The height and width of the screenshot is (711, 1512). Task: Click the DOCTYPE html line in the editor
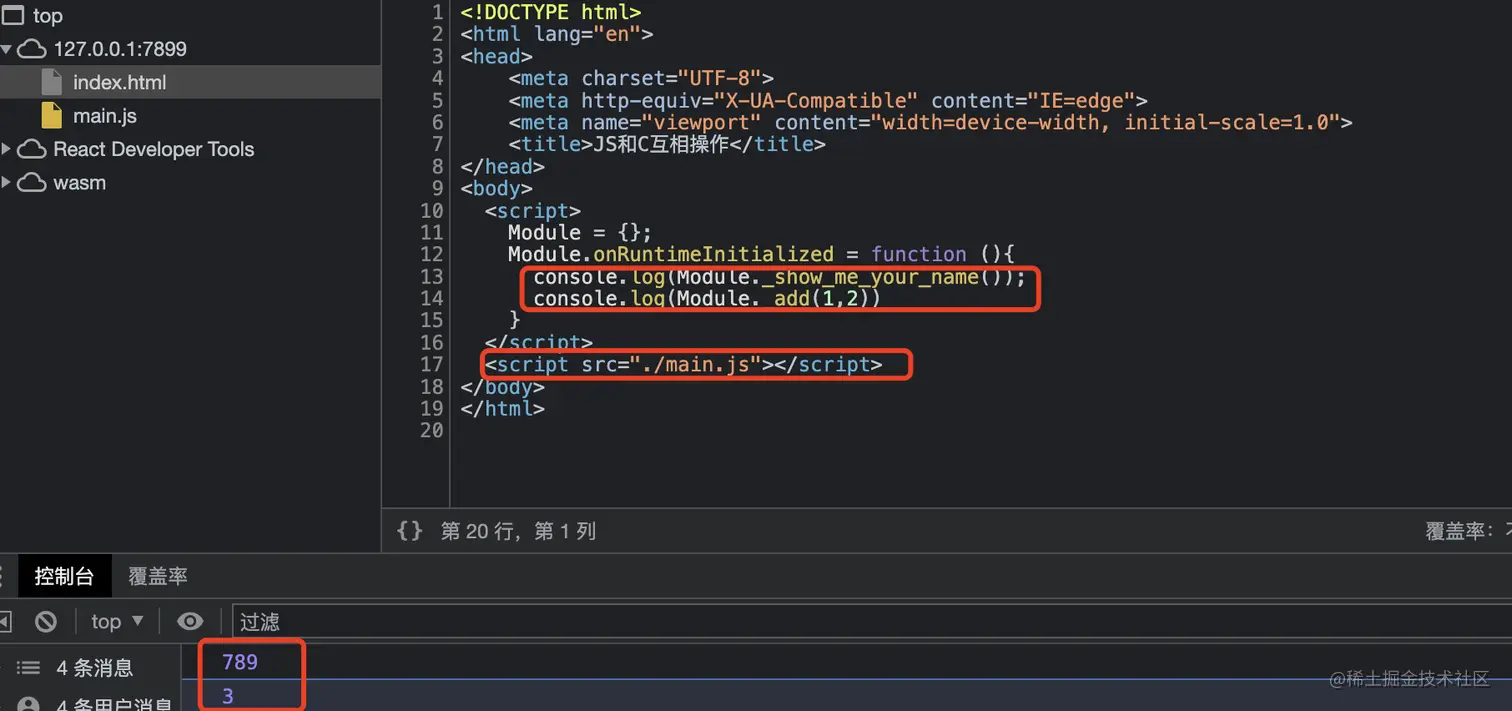(551, 12)
